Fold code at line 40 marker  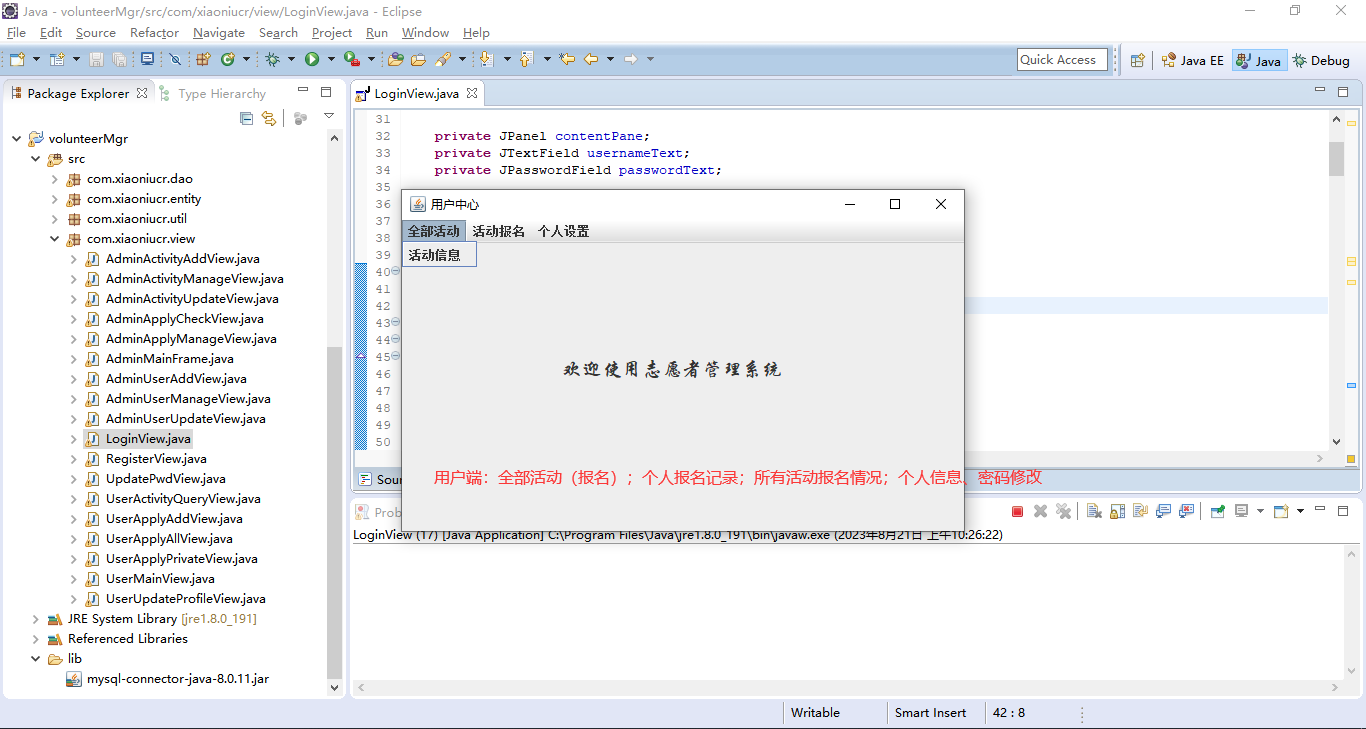[395, 271]
